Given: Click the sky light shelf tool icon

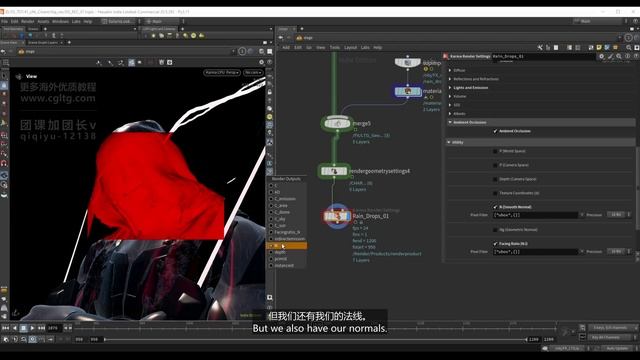Looking at the screenshot, I should (201, 36).
